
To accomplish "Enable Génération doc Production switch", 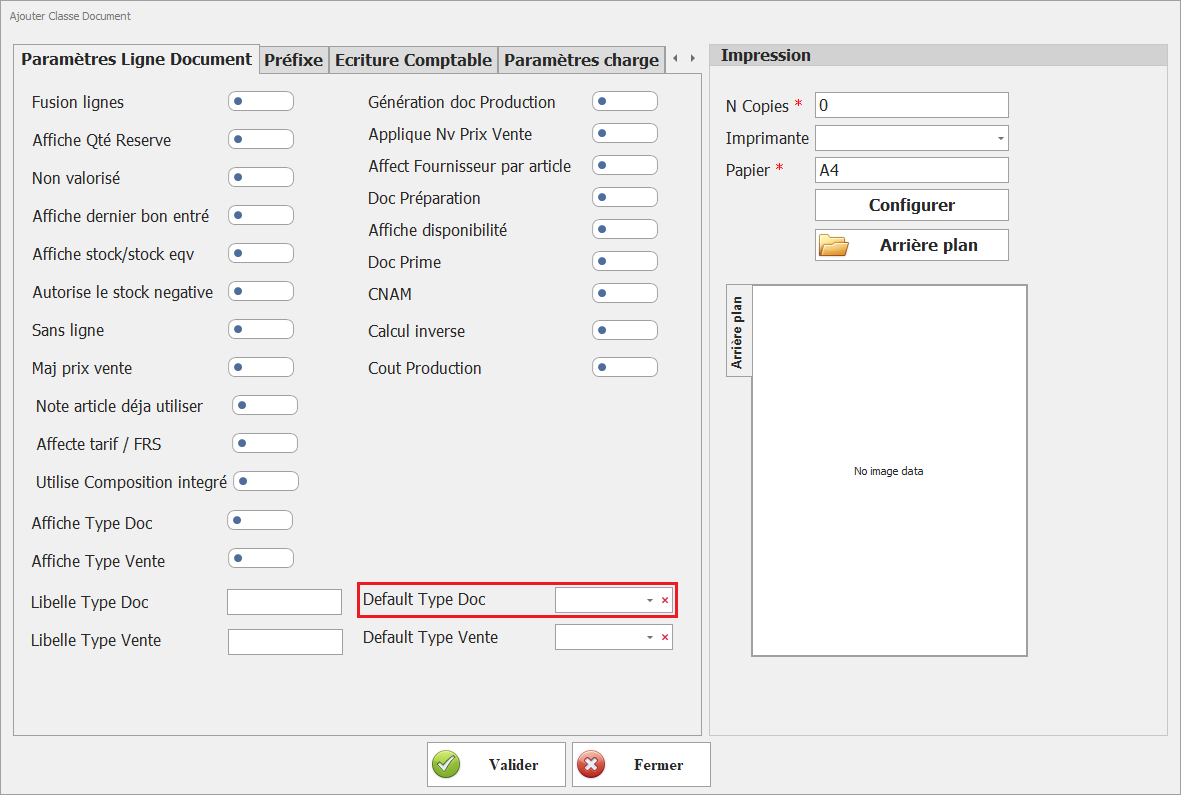I will click(x=624, y=101).
